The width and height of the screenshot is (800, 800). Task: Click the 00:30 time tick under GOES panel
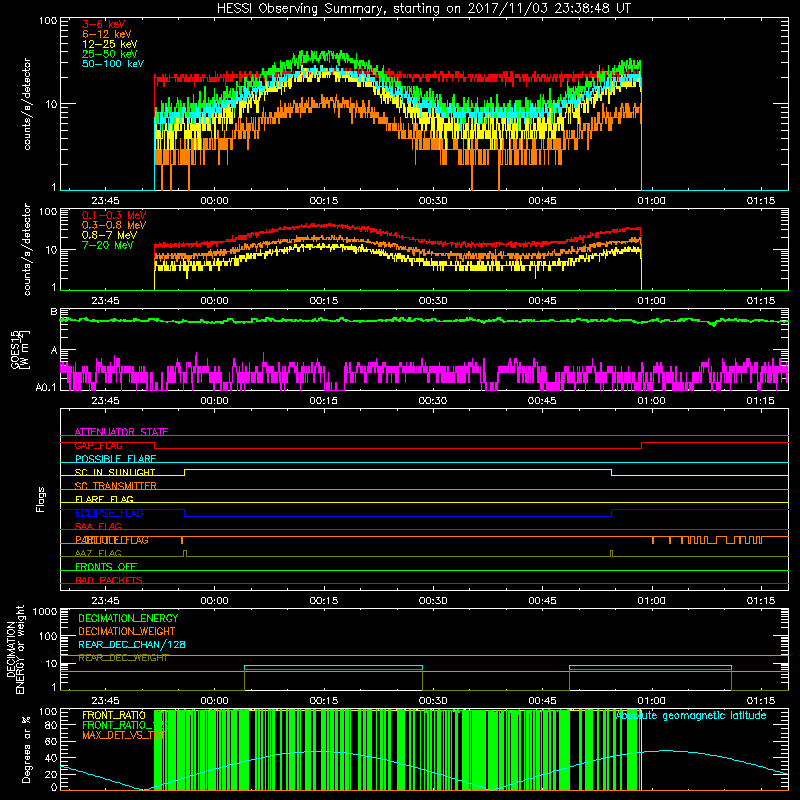tap(433, 401)
